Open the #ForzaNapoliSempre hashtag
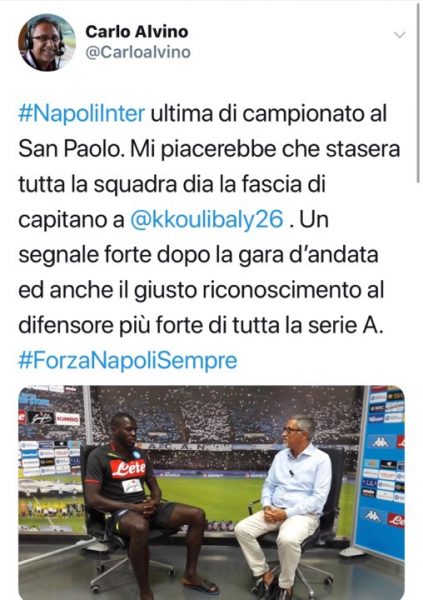The image size is (423, 600). coord(128,361)
